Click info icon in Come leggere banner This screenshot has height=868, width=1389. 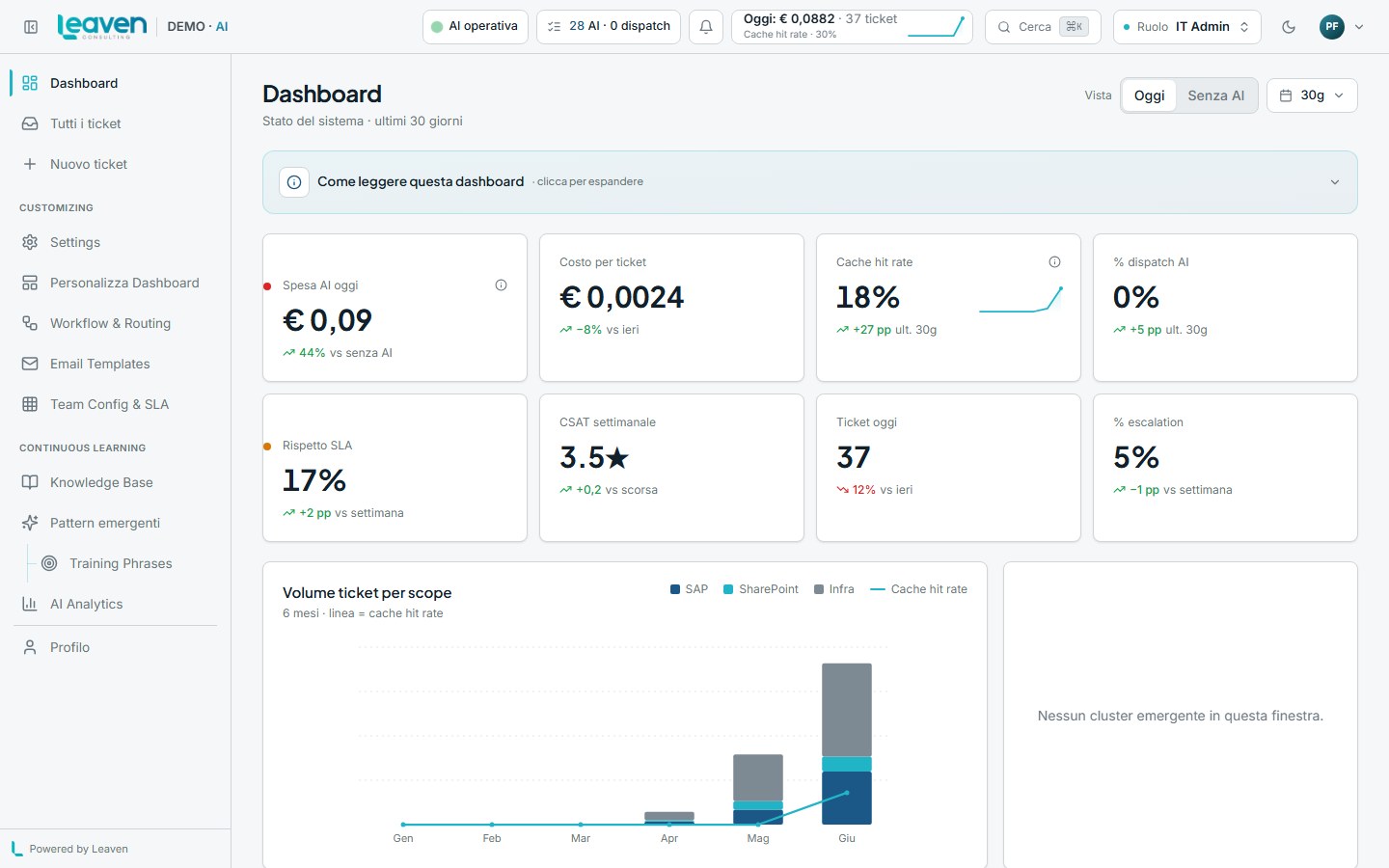point(294,182)
